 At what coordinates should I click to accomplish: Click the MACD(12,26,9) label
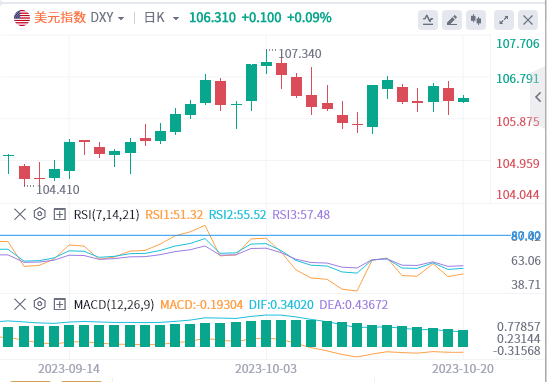[x=114, y=305]
